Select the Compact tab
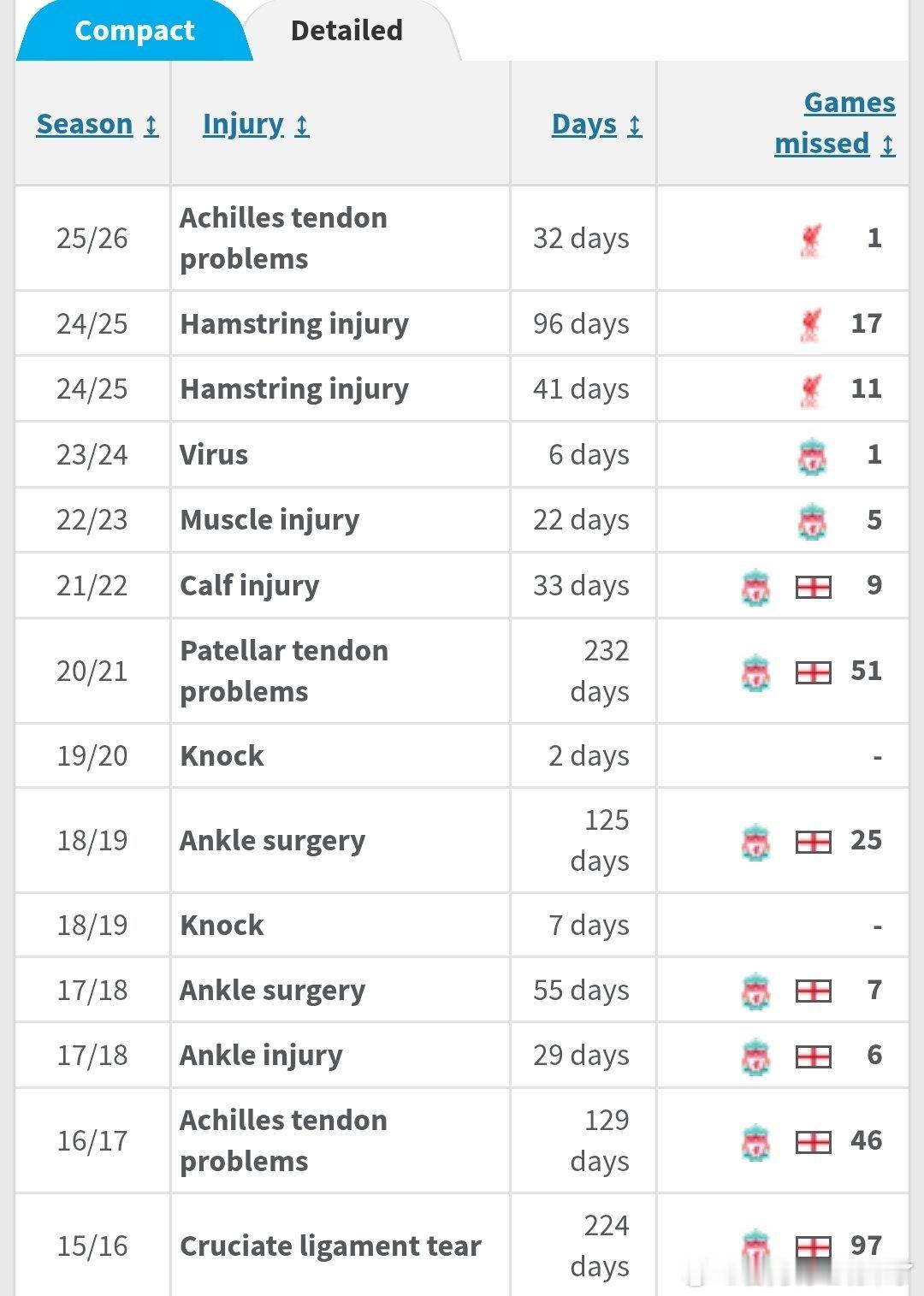 (x=134, y=31)
